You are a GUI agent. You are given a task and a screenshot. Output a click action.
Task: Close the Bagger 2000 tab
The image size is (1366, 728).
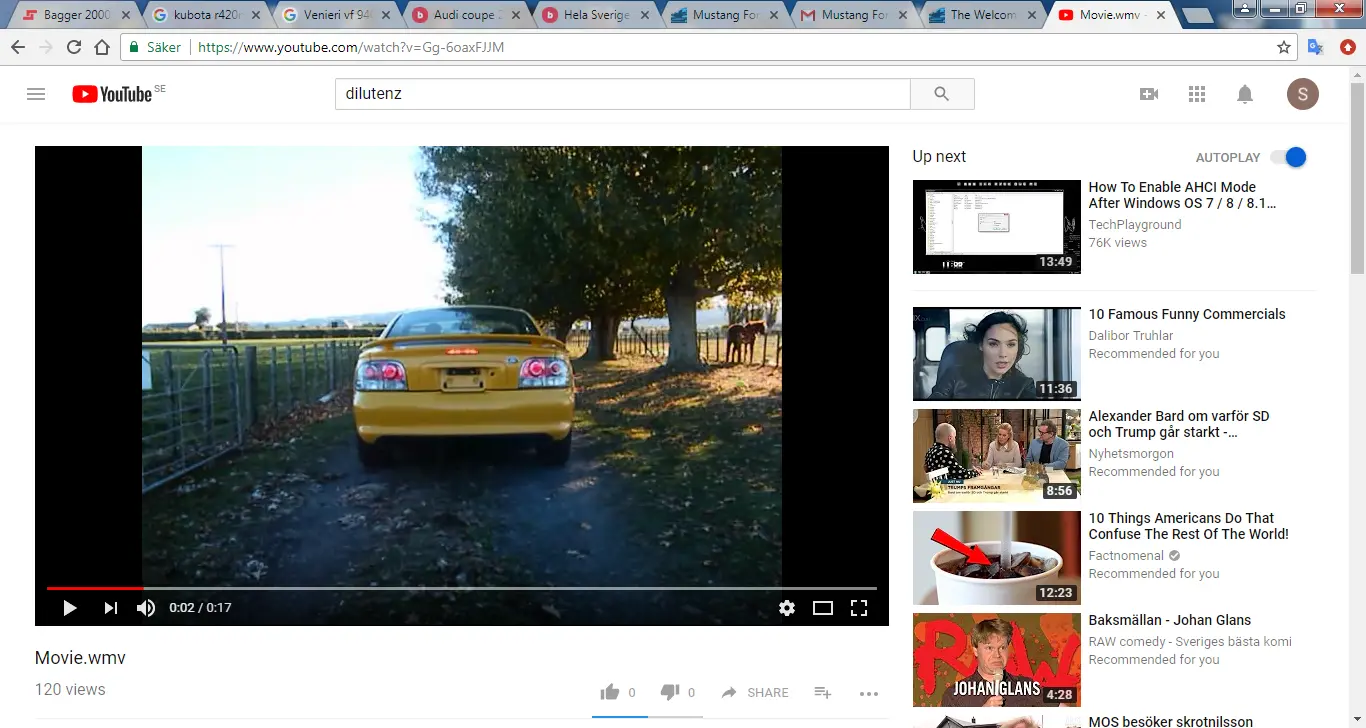click(x=125, y=15)
